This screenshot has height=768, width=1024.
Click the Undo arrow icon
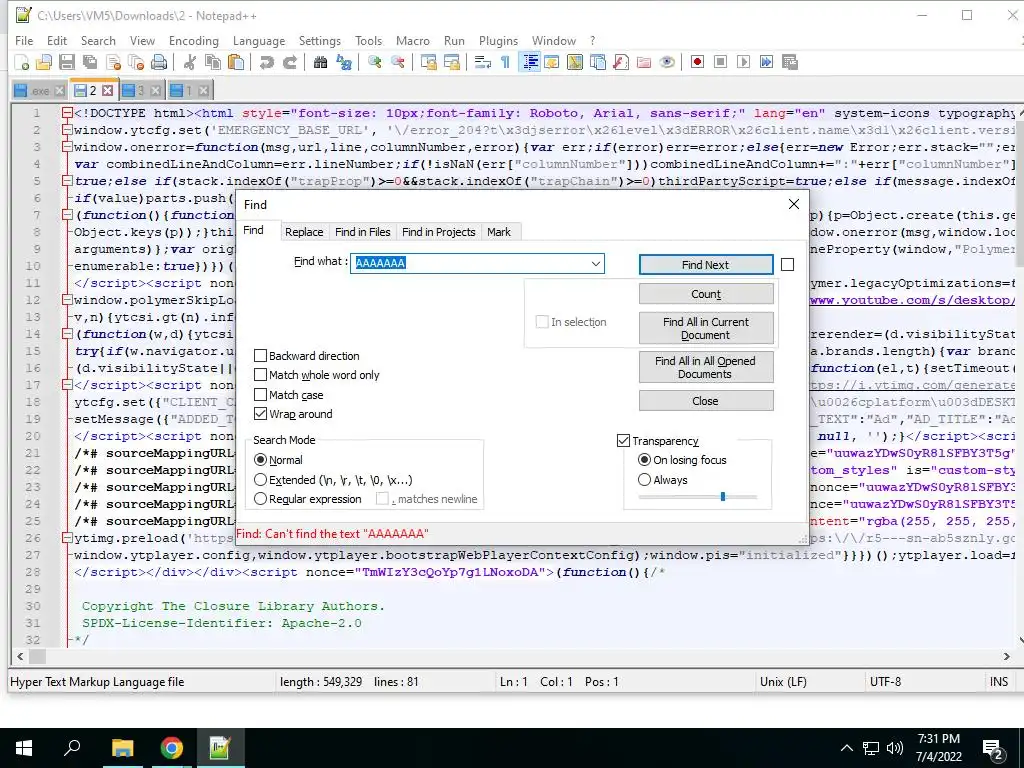[x=266, y=62]
